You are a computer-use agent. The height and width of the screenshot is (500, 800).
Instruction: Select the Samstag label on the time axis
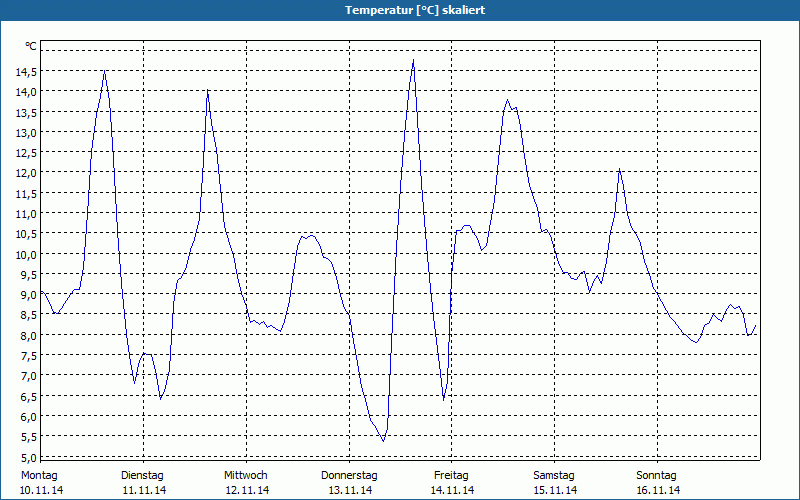click(x=554, y=475)
